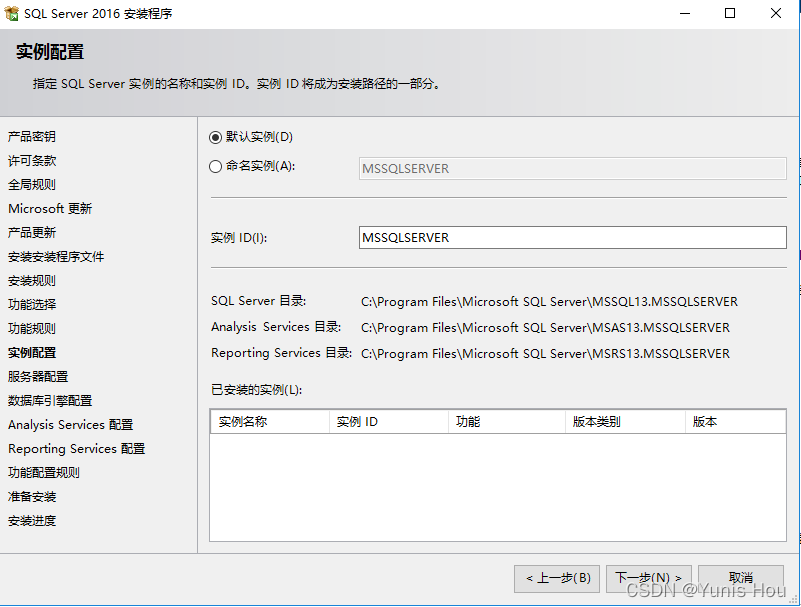801x607 pixels.
Task: Click the 实例名称 column header
Action: (270, 422)
